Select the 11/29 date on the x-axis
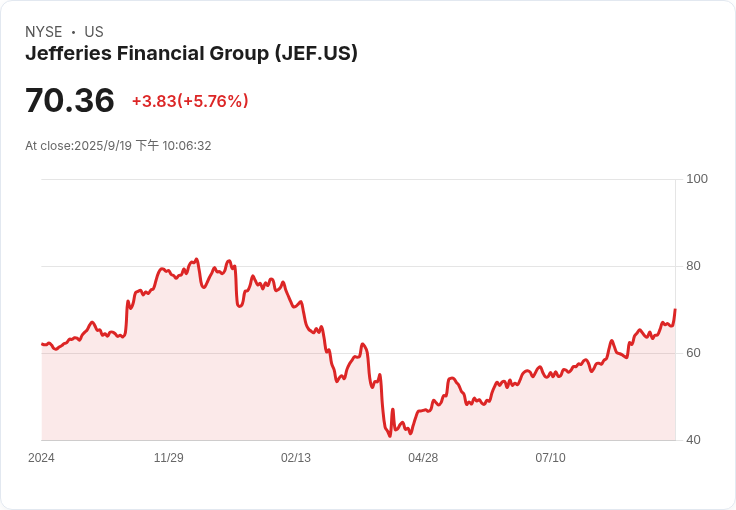Screen dimensions: 736x510 pos(168,458)
